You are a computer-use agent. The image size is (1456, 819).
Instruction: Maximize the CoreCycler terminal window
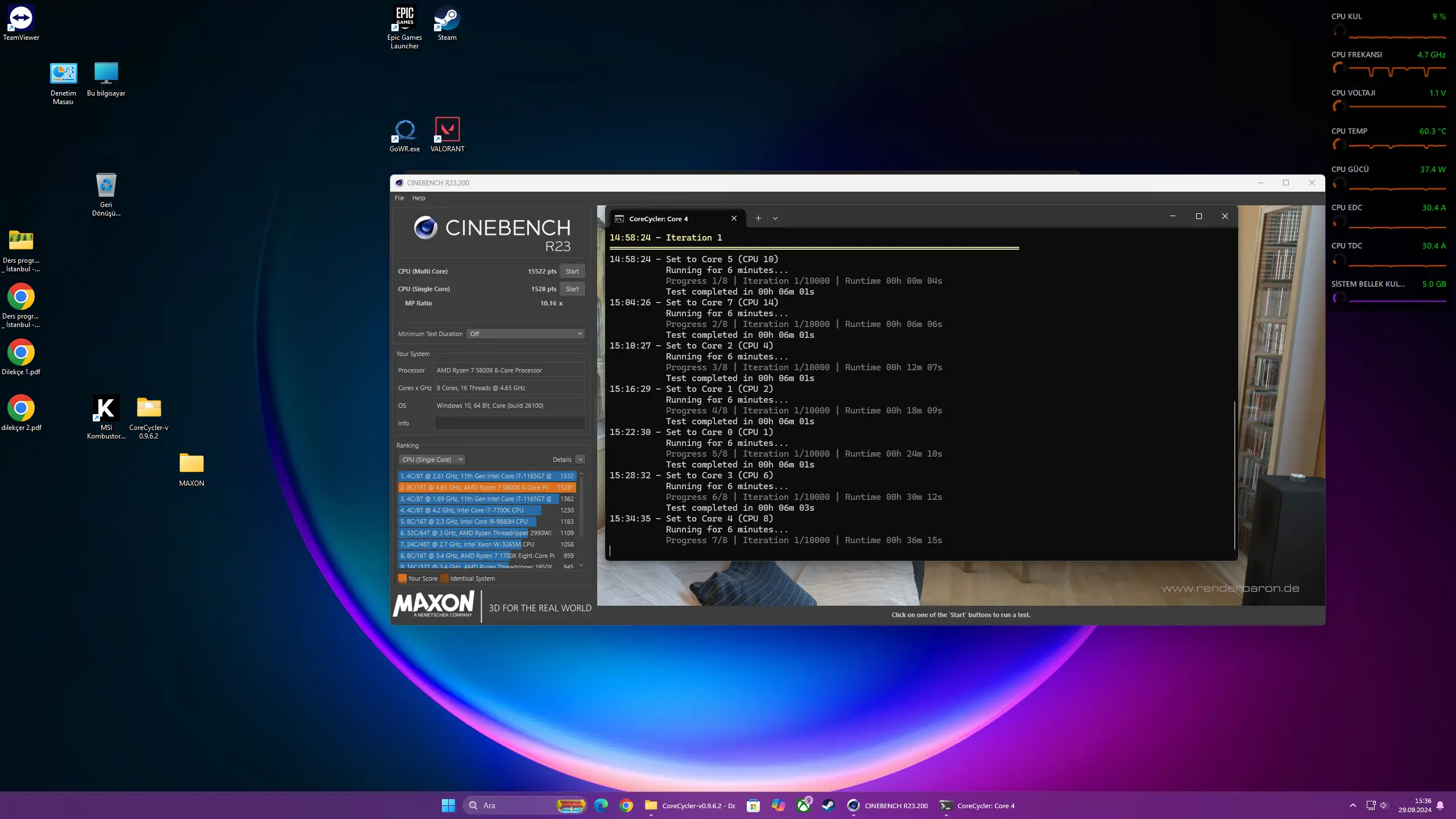click(x=1199, y=216)
